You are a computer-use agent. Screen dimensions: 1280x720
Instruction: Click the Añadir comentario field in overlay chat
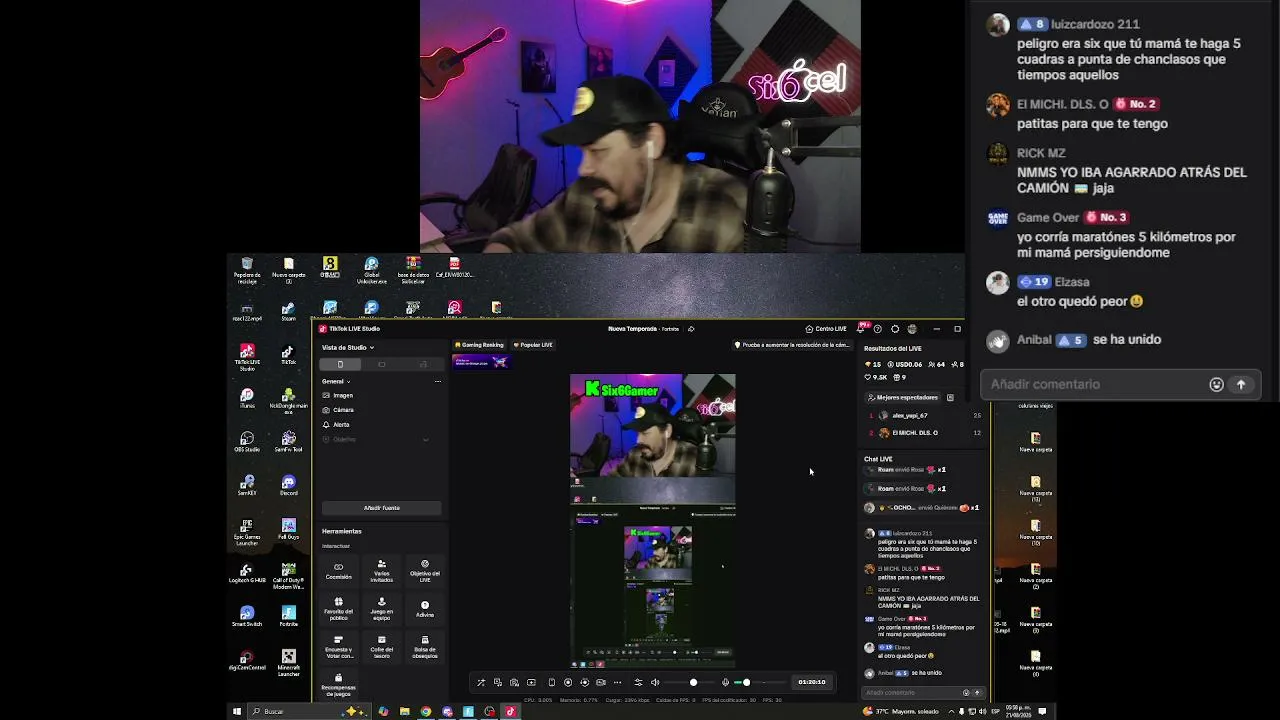click(1093, 384)
